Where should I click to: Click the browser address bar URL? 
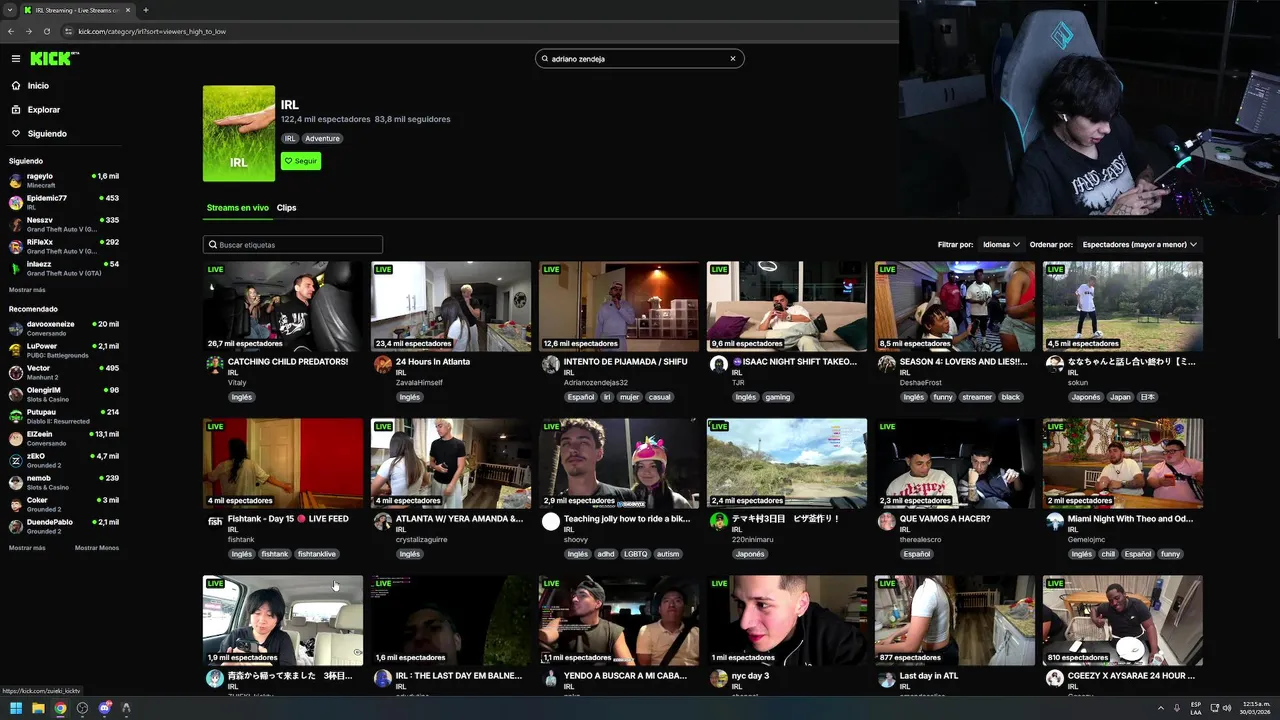click(x=152, y=31)
